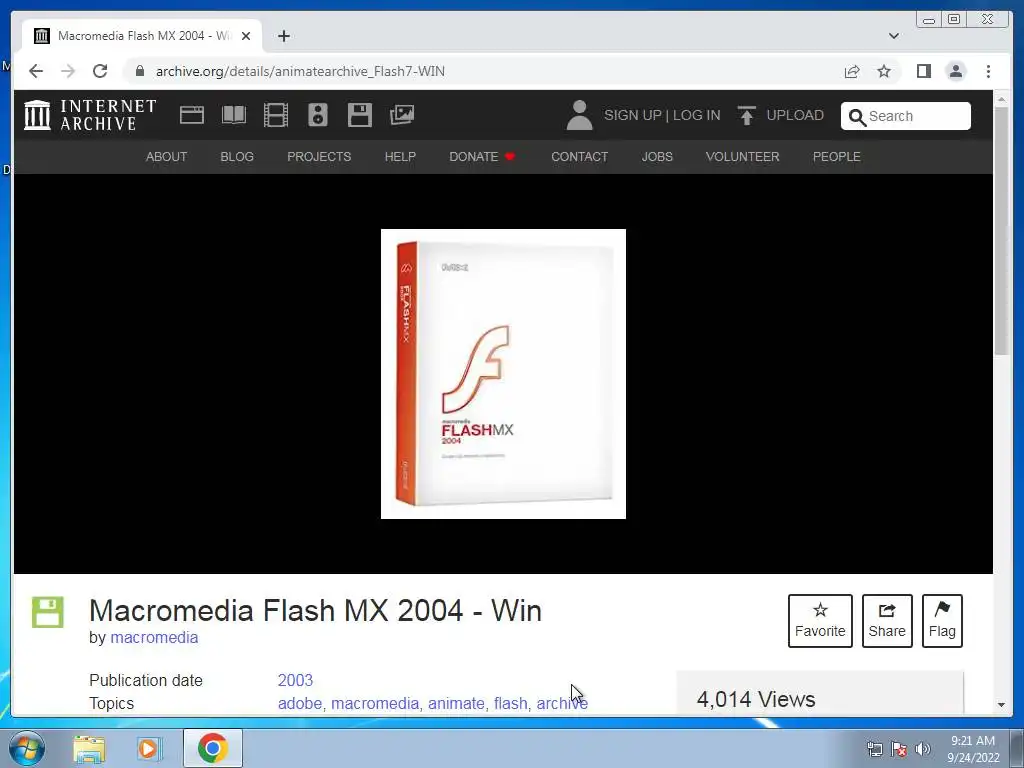Open the macromedia author link

coord(154,637)
